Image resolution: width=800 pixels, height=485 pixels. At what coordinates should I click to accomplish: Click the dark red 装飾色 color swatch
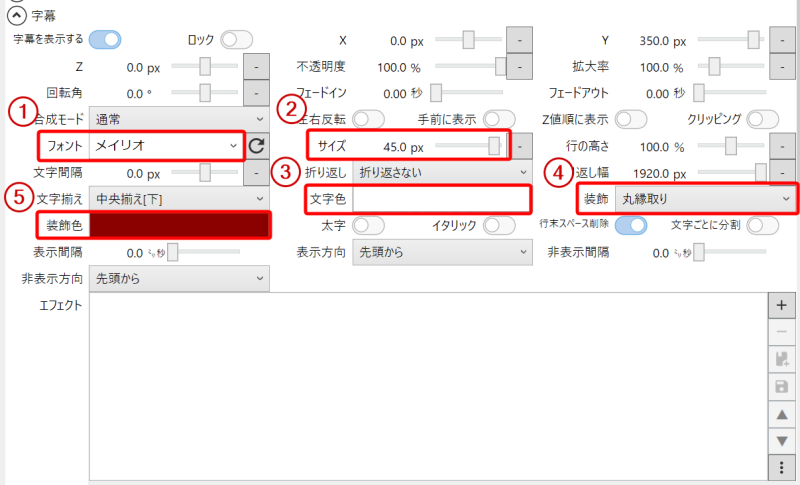(x=178, y=225)
